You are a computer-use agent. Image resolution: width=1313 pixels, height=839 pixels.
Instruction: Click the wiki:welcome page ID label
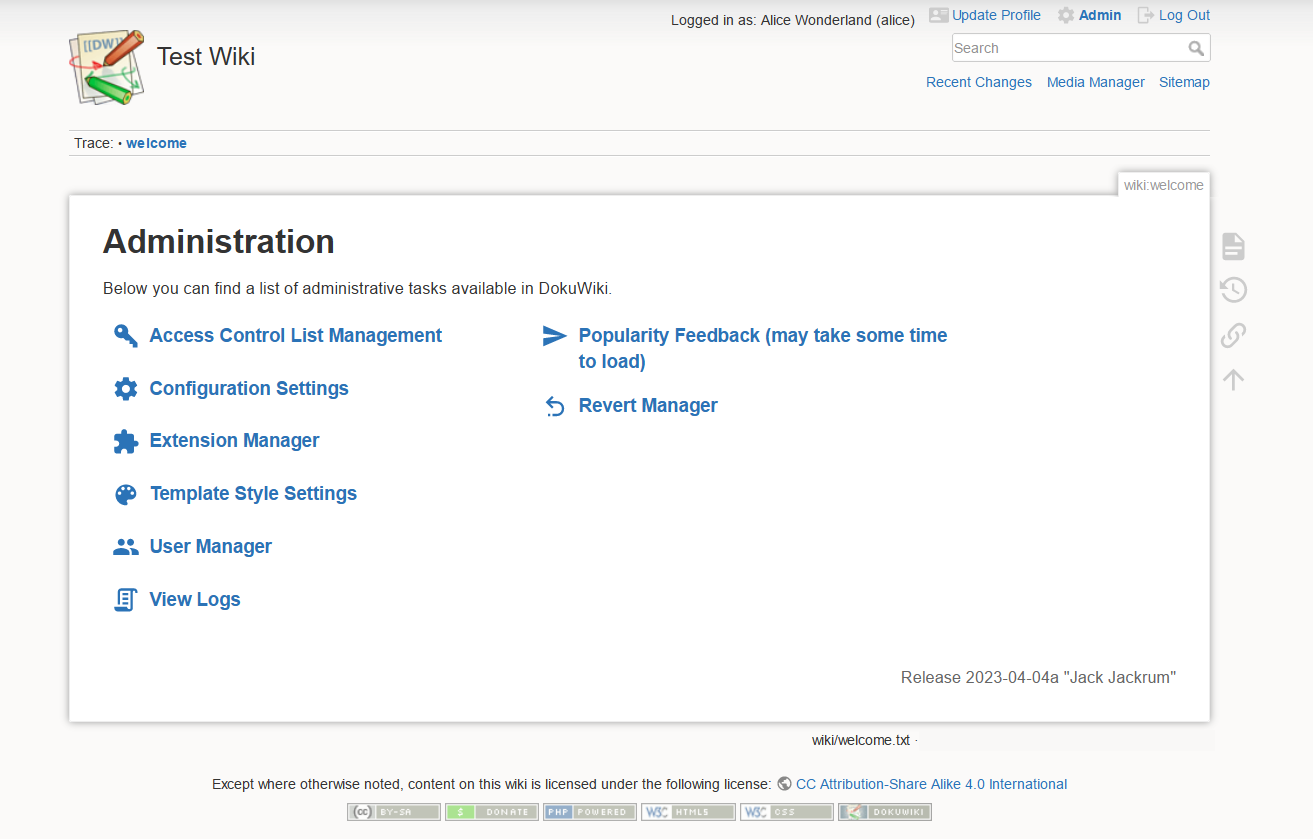tap(1164, 185)
